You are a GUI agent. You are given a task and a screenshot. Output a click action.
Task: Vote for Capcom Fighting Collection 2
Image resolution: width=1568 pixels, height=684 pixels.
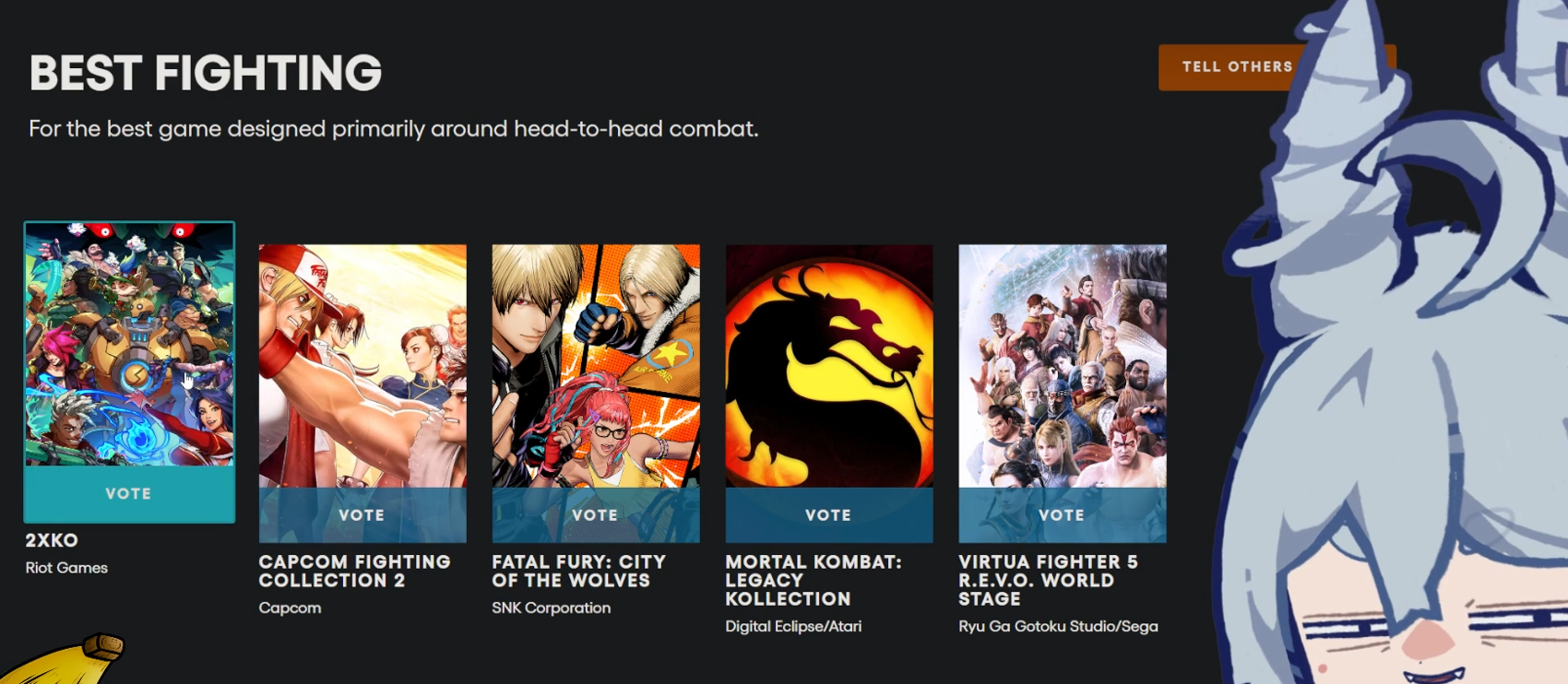pyautogui.click(x=362, y=514)
